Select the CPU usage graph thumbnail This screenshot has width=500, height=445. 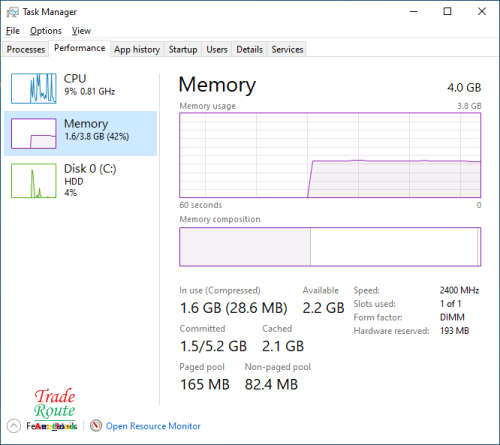[34, 88]
